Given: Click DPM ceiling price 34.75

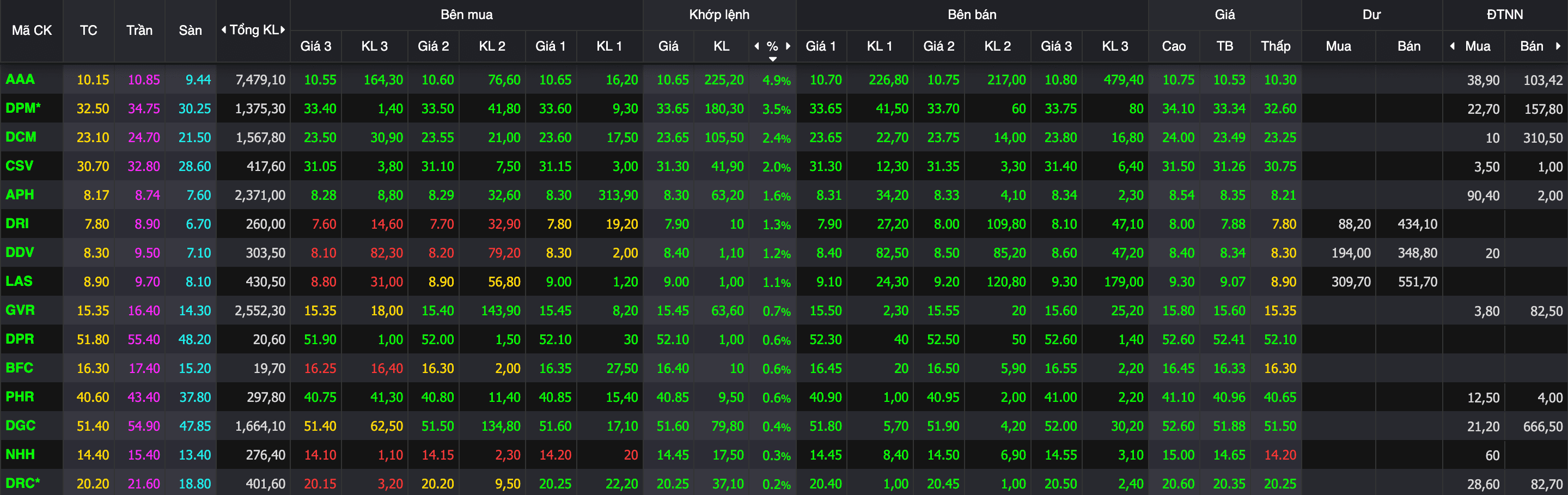Looking at the screenshot, I should 144,108.
